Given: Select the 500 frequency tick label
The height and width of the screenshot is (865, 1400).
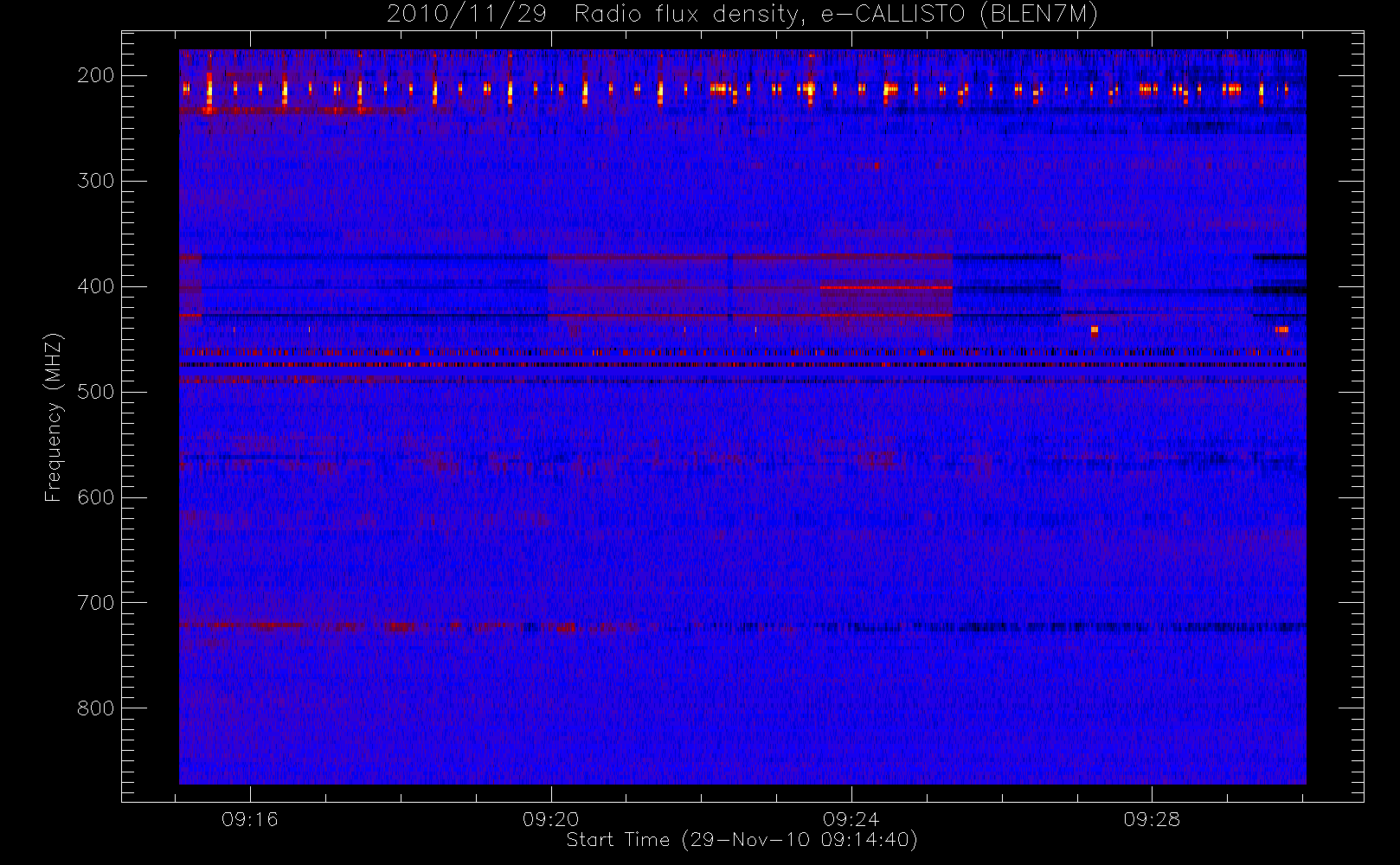Looking at the screenshot, I should click(95, 392).
